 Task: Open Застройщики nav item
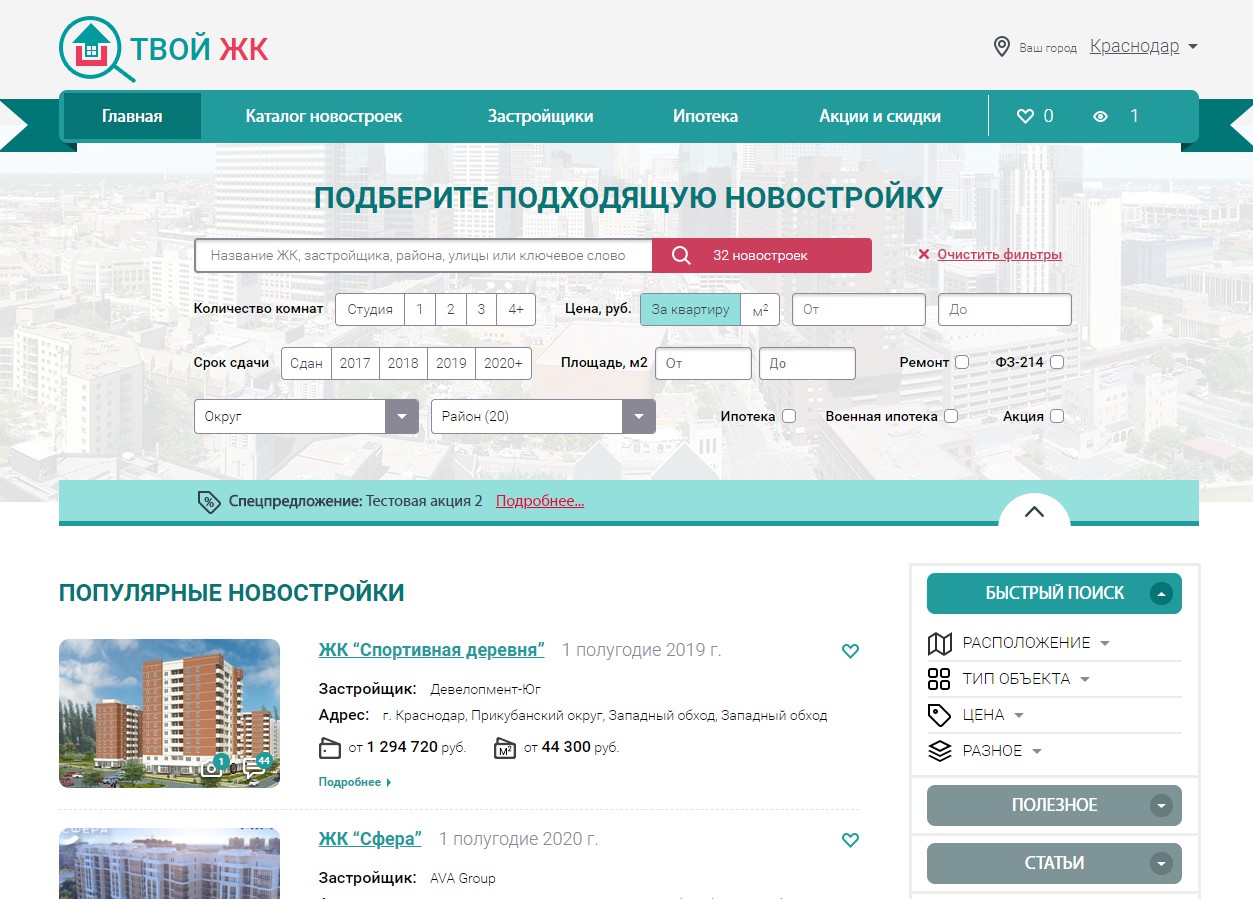(540, 116)
